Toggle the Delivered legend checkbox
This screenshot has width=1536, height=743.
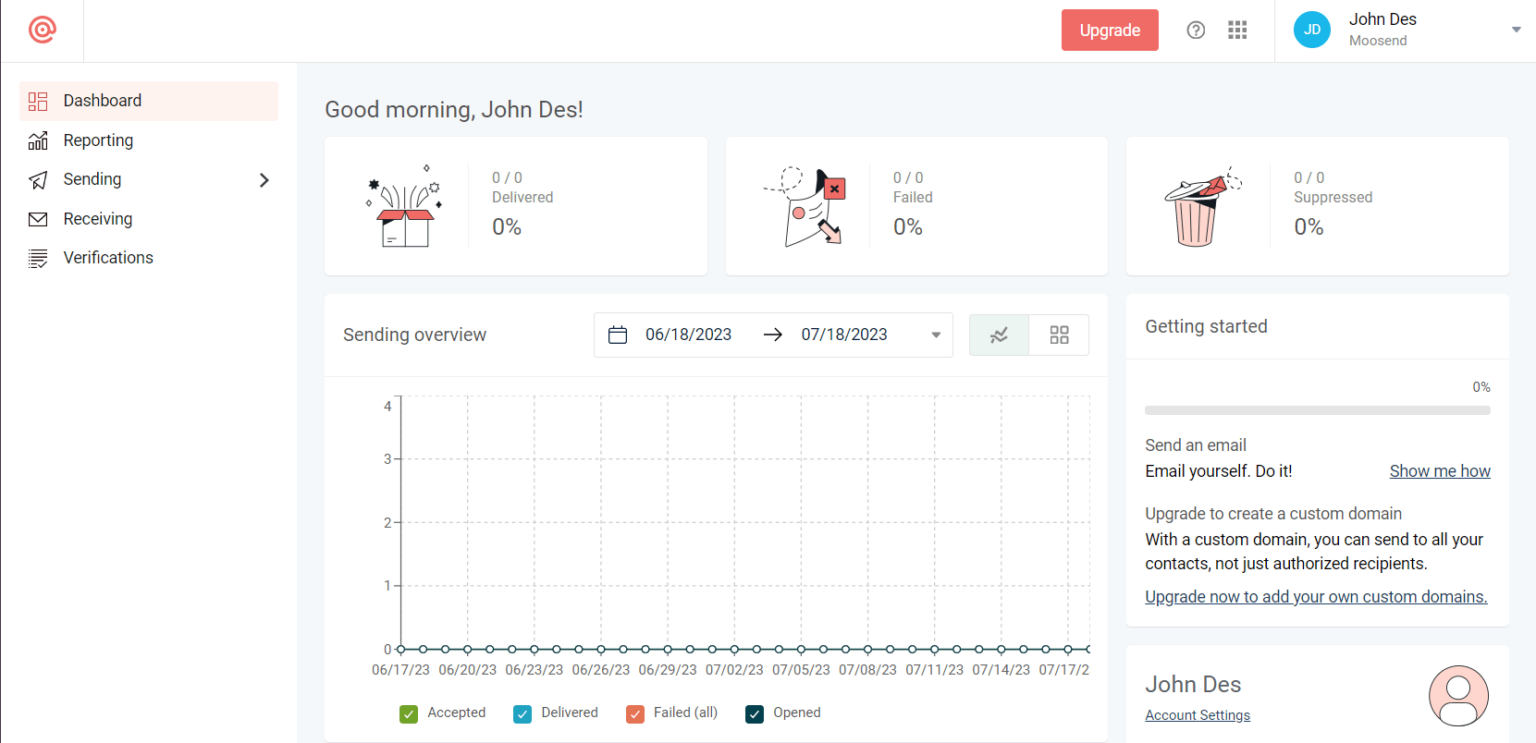pyautogui.click(x=522, y=713)
